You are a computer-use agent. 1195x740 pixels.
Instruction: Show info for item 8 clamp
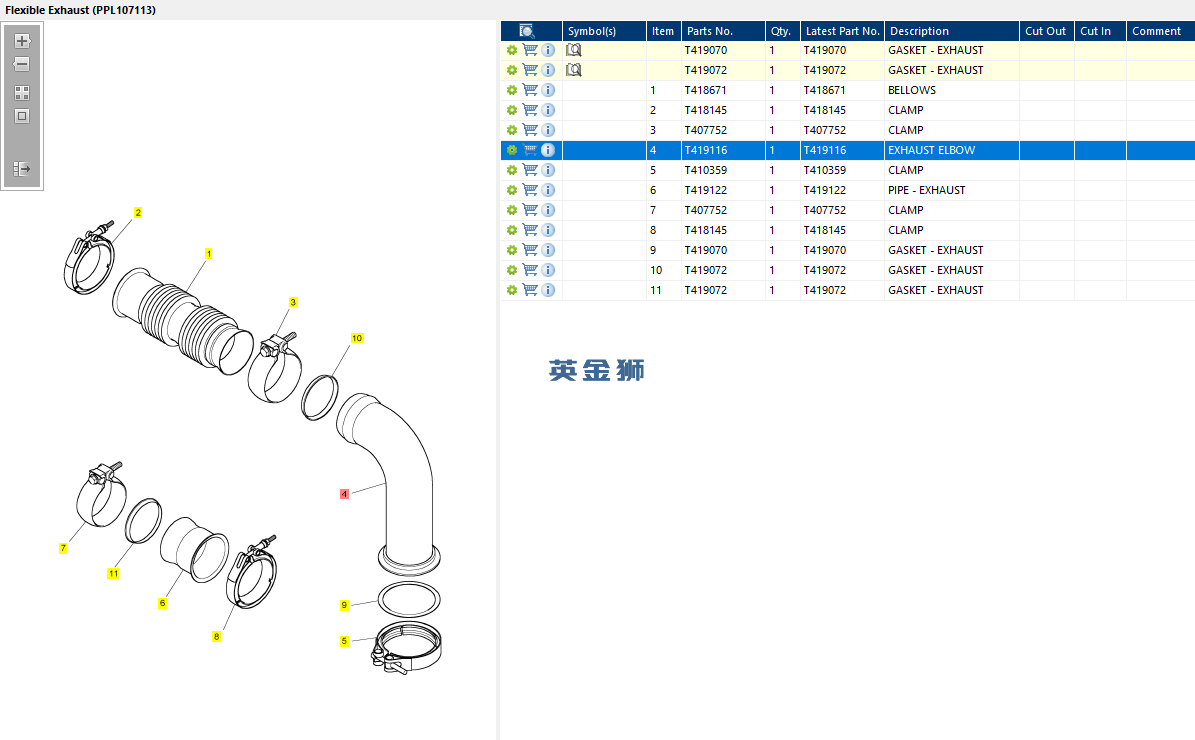click(x=548, y=230)
